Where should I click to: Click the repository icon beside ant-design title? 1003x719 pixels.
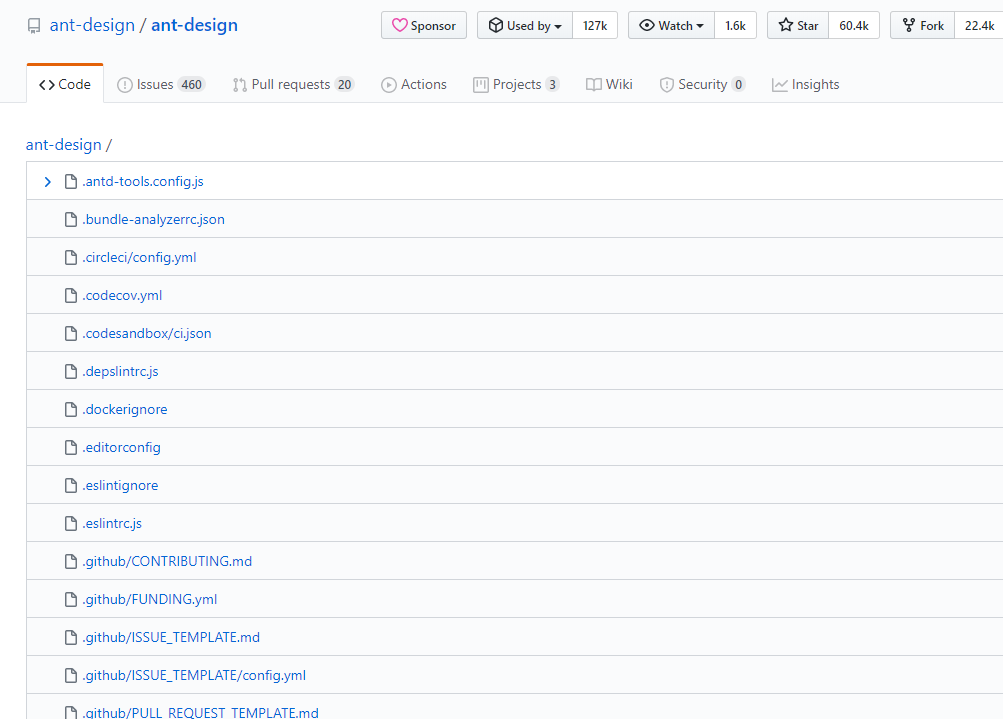click(34, 26)
